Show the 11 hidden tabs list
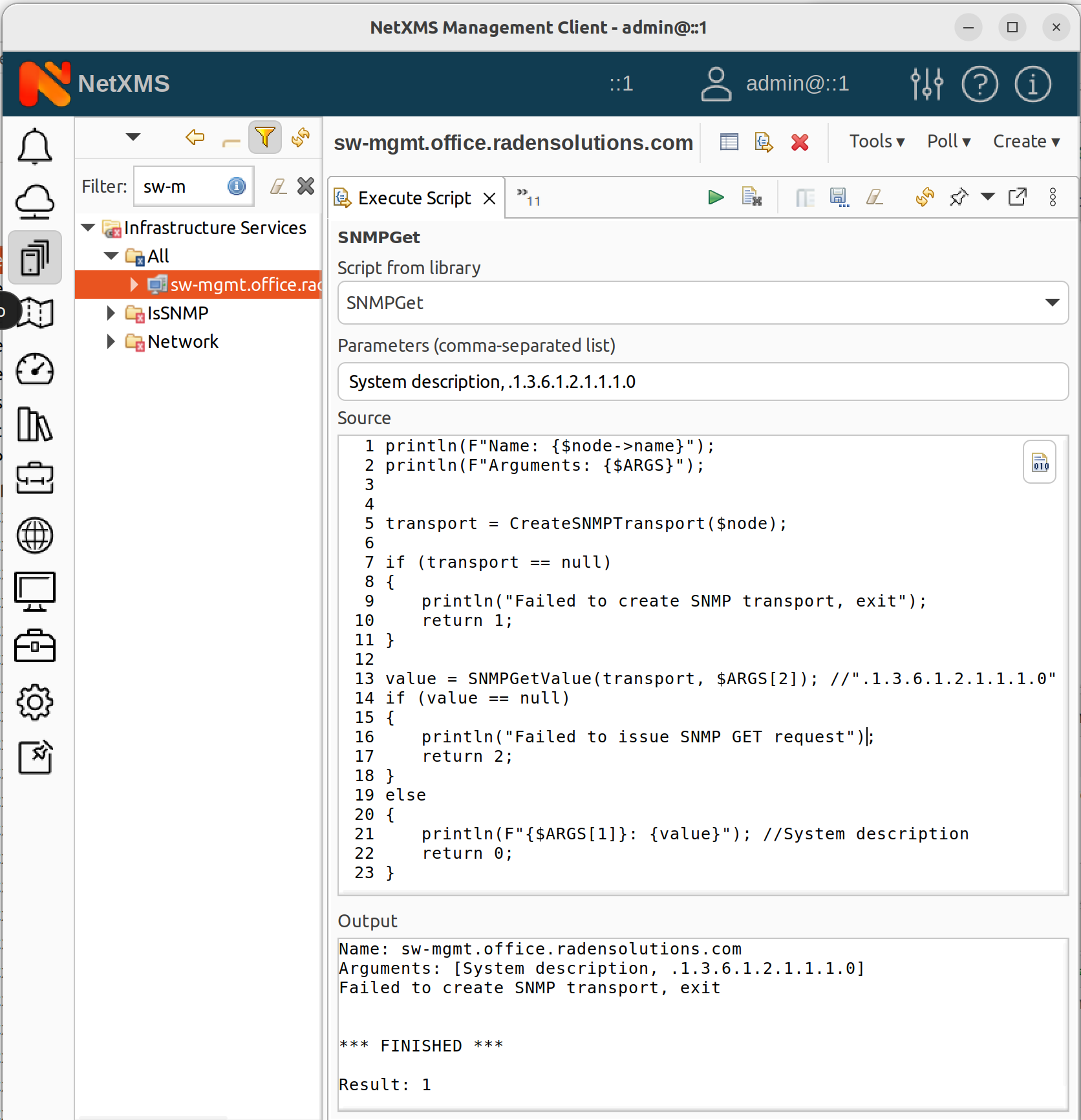Image resolution: width=1081 pixels, height=1120 pixels. (x=528, y=197)
